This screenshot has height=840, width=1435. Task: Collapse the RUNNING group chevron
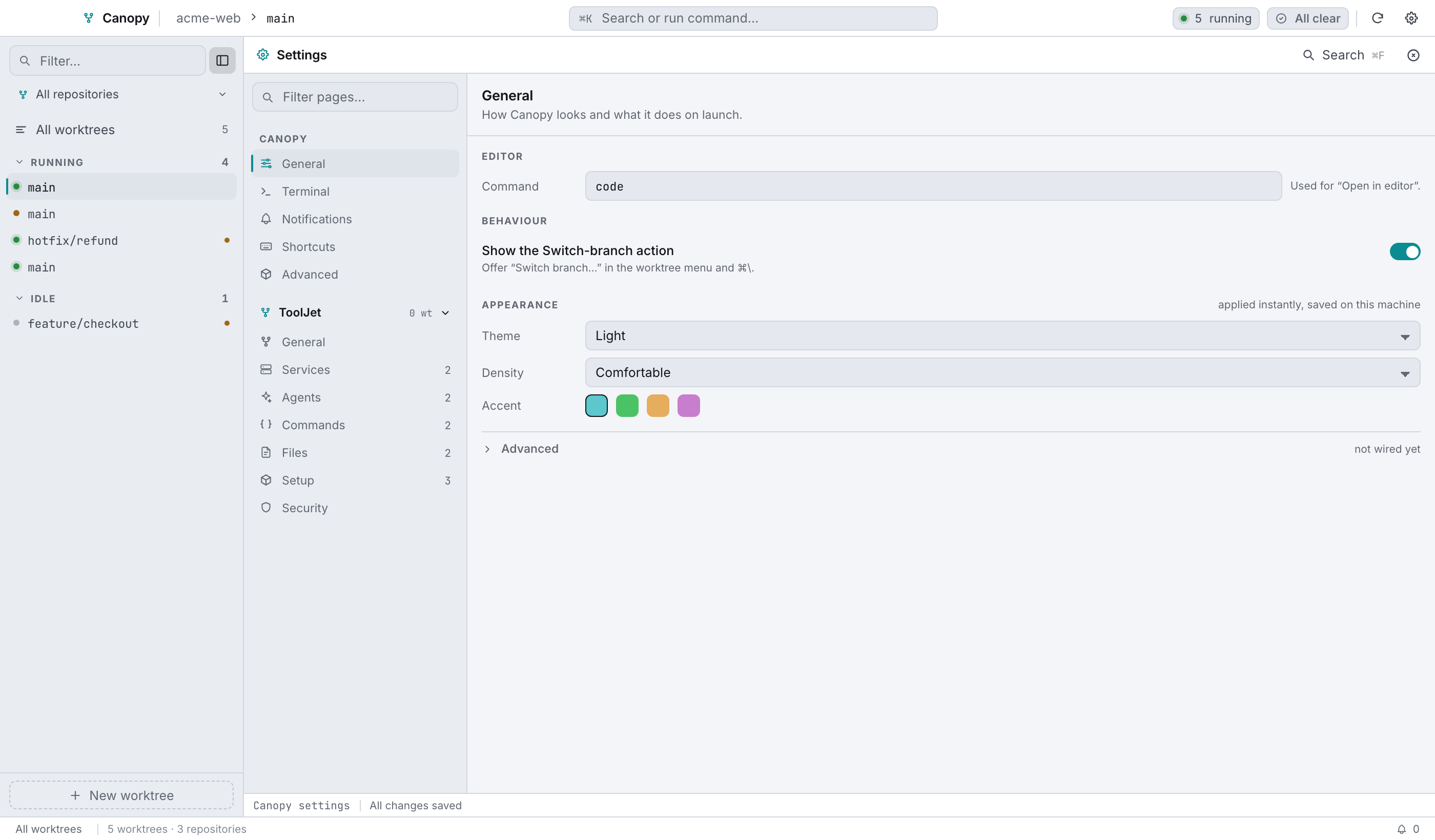[x=19, y=162]
